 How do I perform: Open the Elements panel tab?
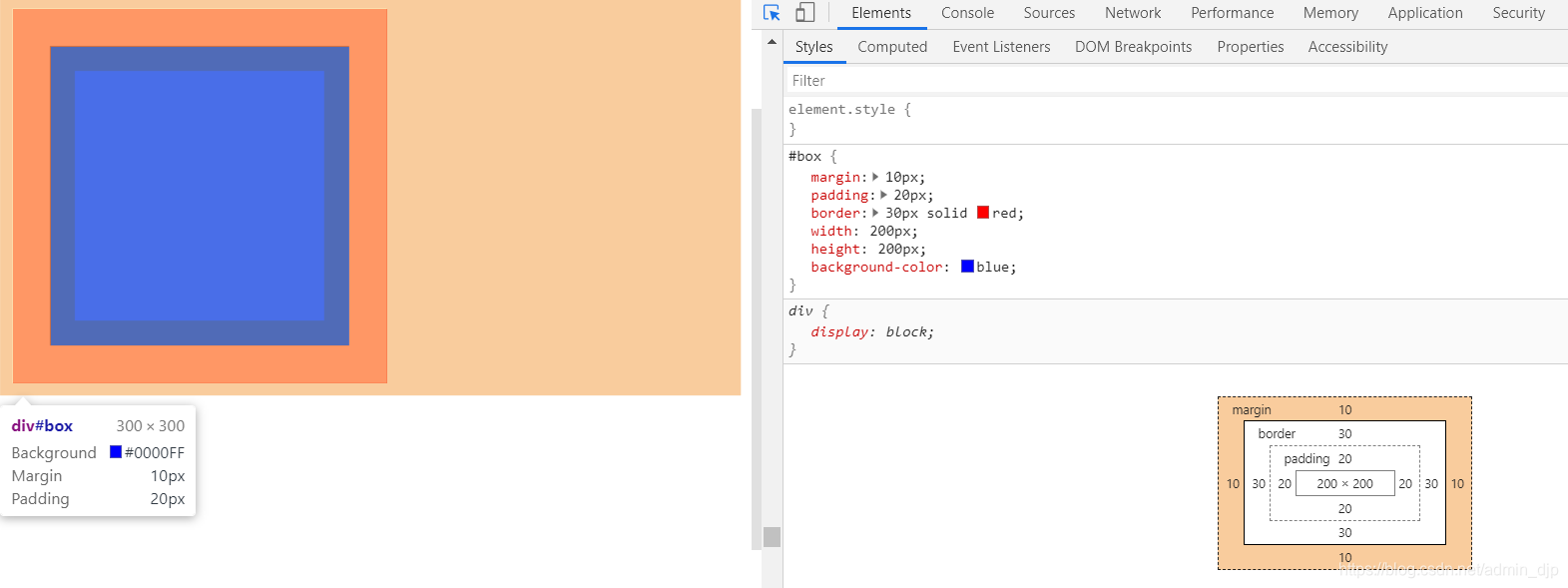point(881,13)
